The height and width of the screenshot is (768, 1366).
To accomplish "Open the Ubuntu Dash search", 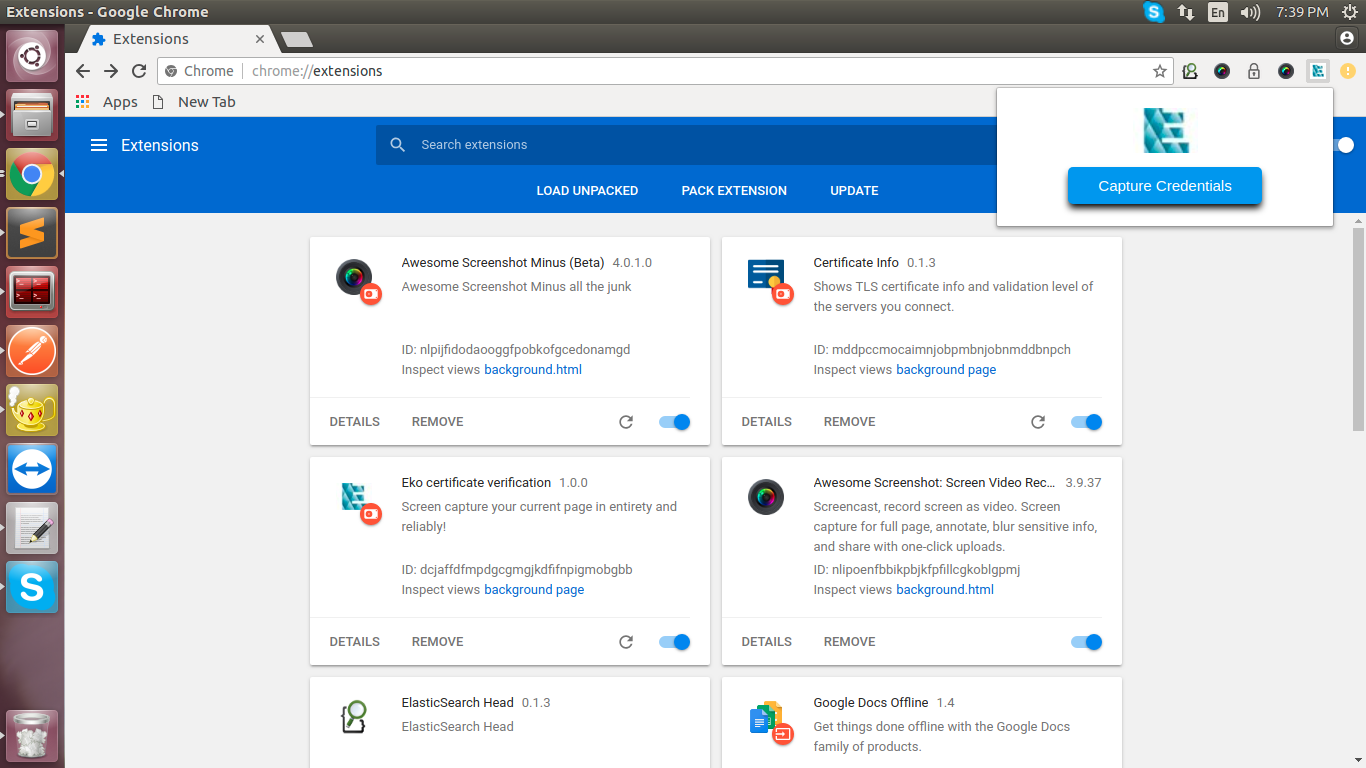I will [x=32, y=56].
